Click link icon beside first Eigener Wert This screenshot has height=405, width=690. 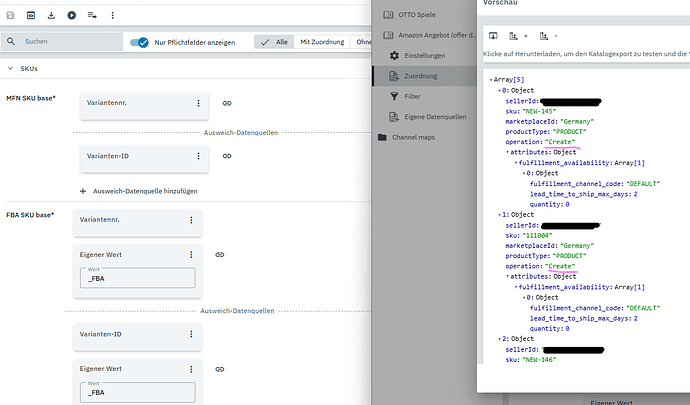227,256
